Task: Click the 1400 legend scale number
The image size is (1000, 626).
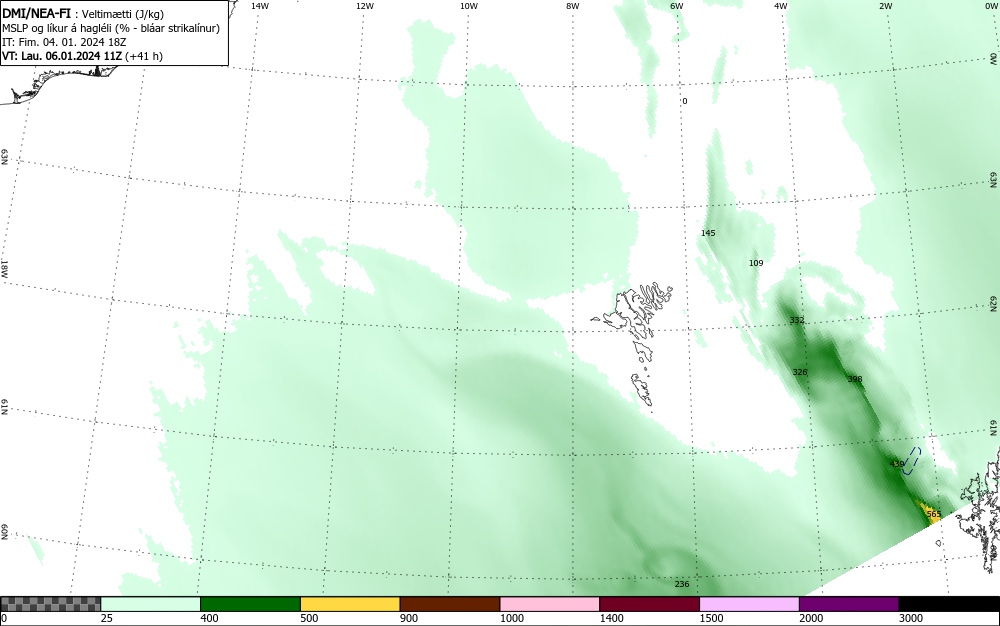Action: pos(612,618)
